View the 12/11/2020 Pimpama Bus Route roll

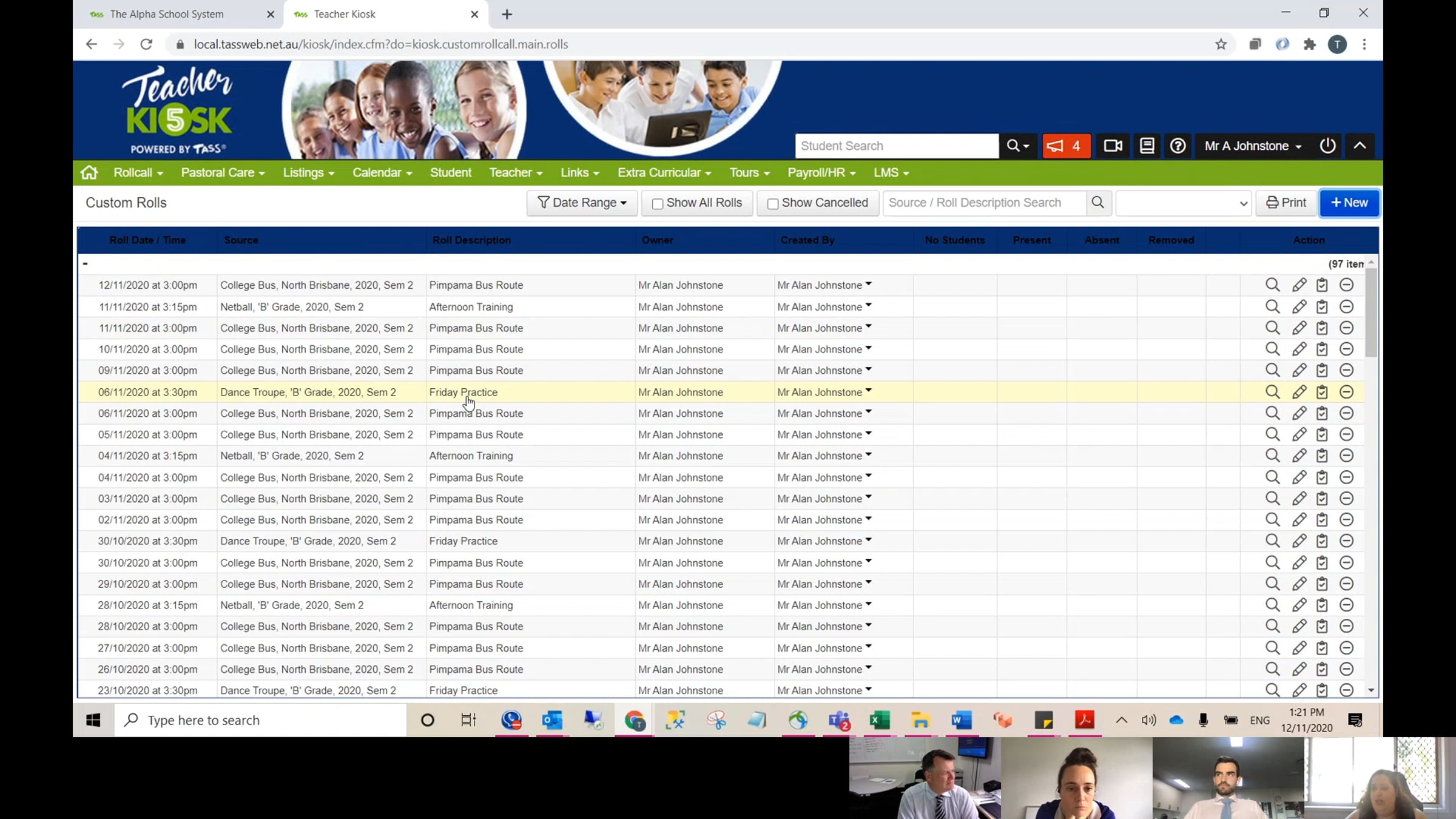point(1272,285)
